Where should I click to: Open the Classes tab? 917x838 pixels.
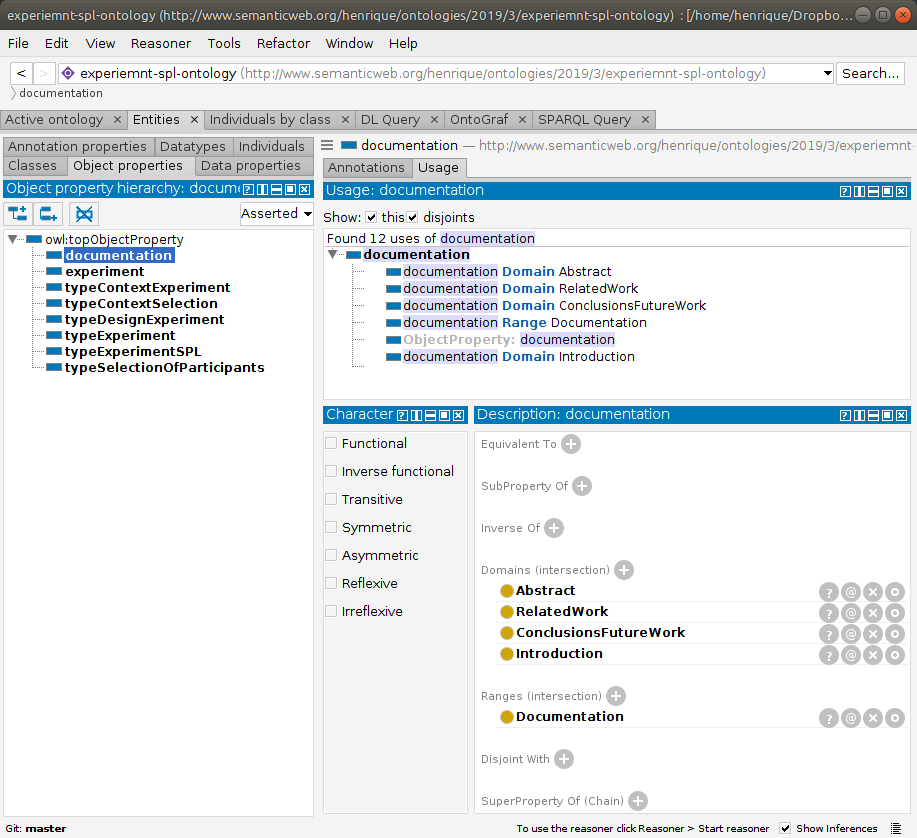pos(33,165)
